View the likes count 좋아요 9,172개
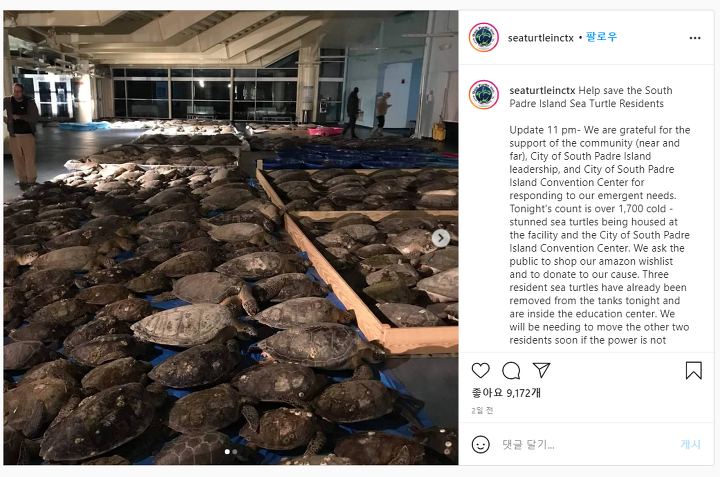Screen dimensions: 720x477 pos(506,393)
